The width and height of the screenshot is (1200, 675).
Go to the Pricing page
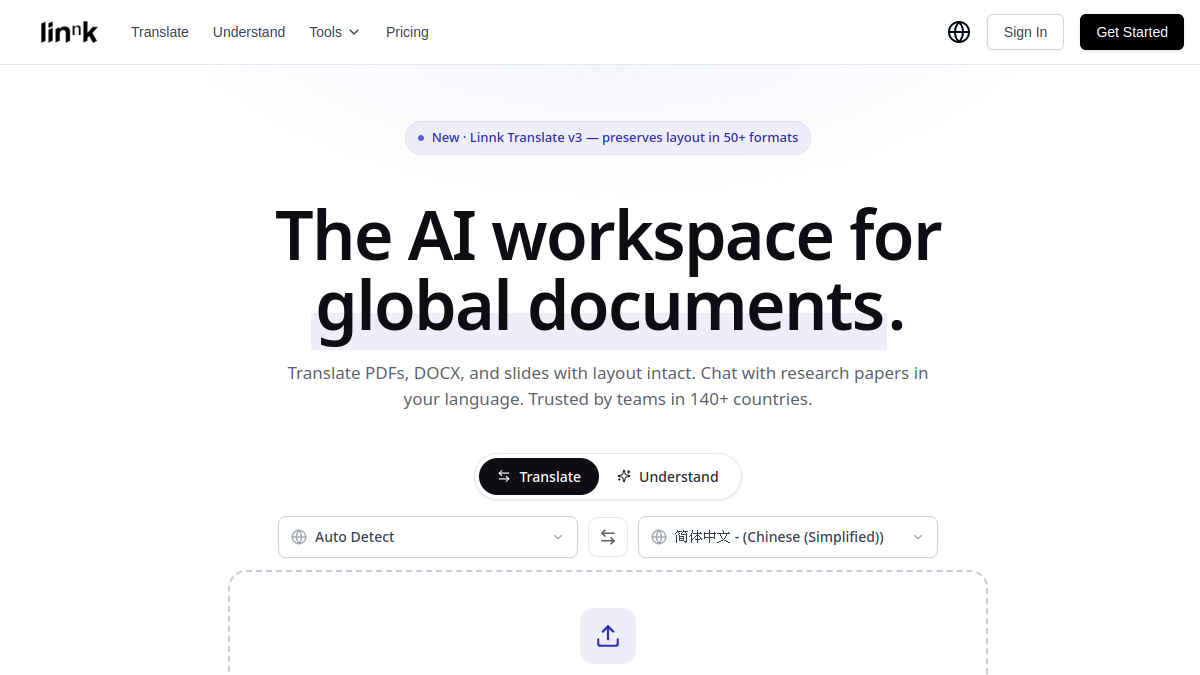pyautogui.click(x=407, y=32)
